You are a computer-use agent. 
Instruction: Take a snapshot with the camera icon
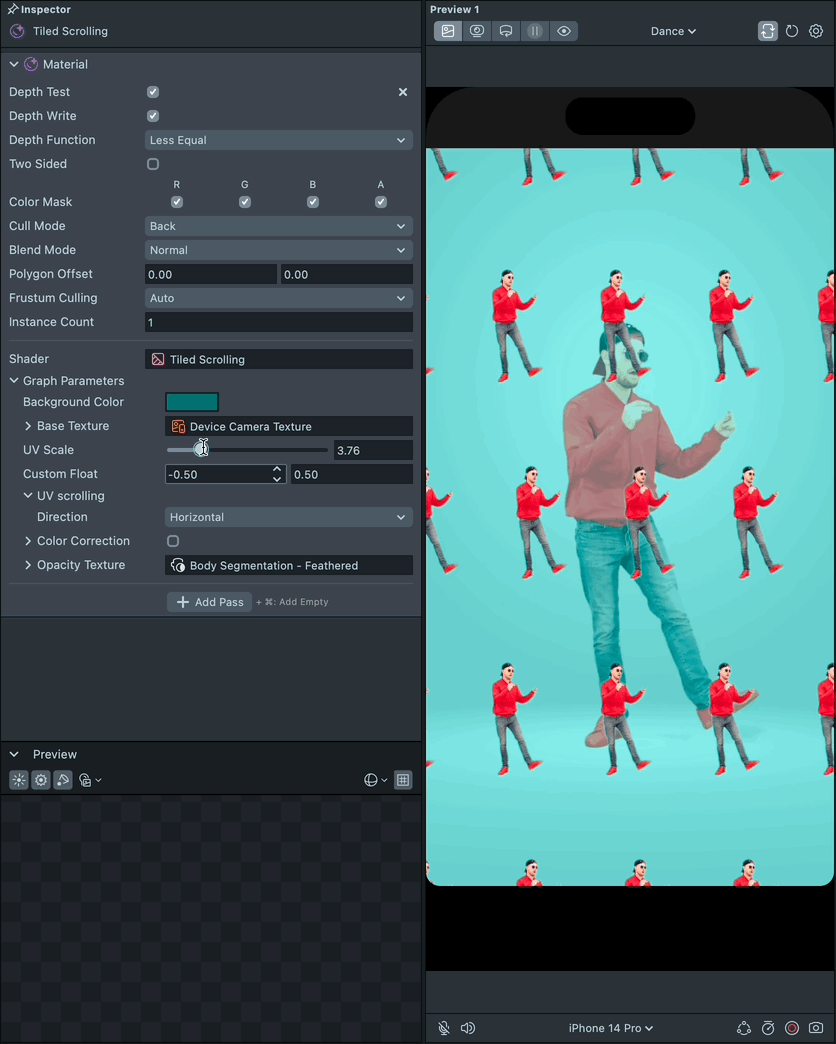coord(816,1028)
